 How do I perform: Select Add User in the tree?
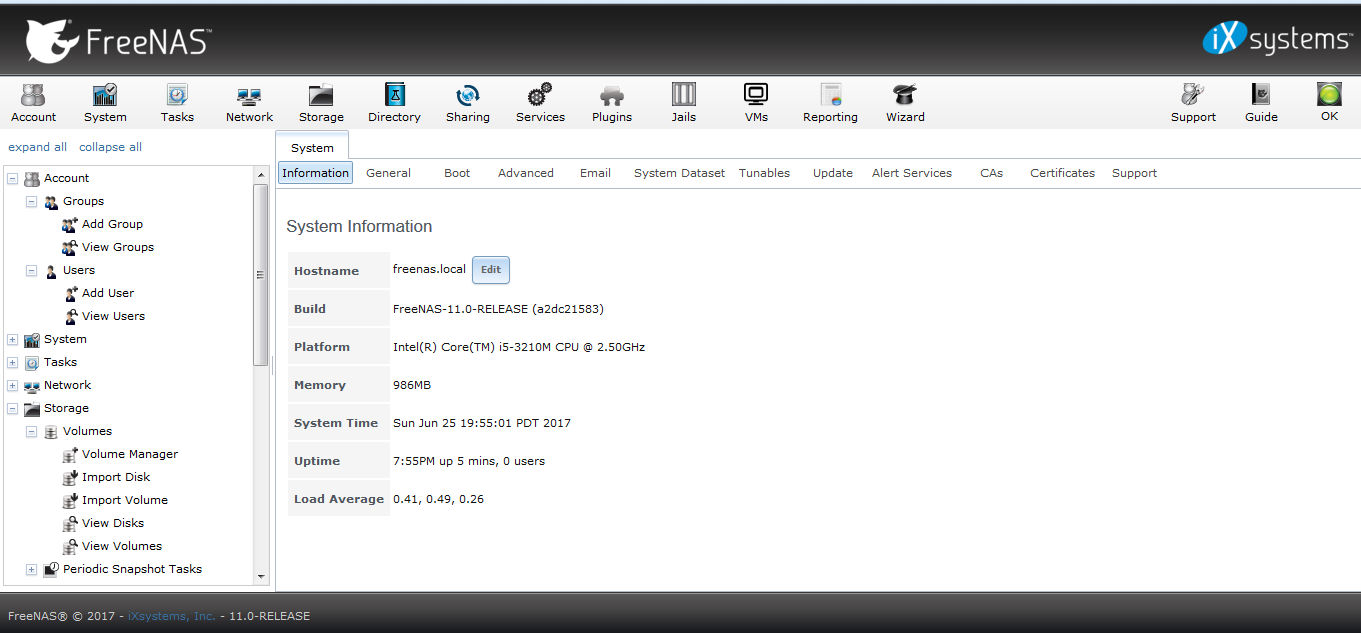click(108, 293)
